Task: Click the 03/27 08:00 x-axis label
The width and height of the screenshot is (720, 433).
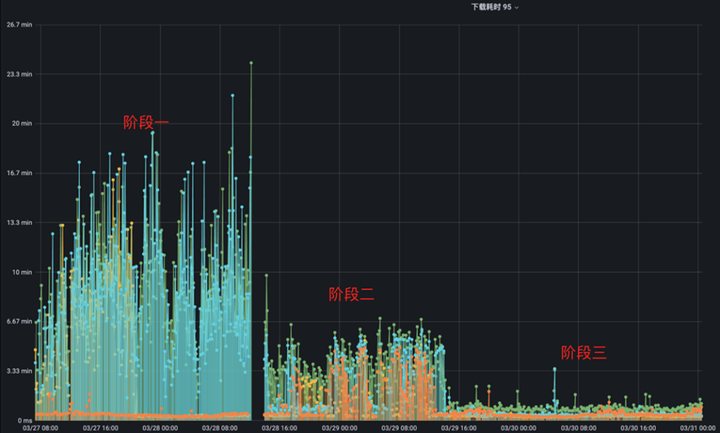Action: point(40,428)
